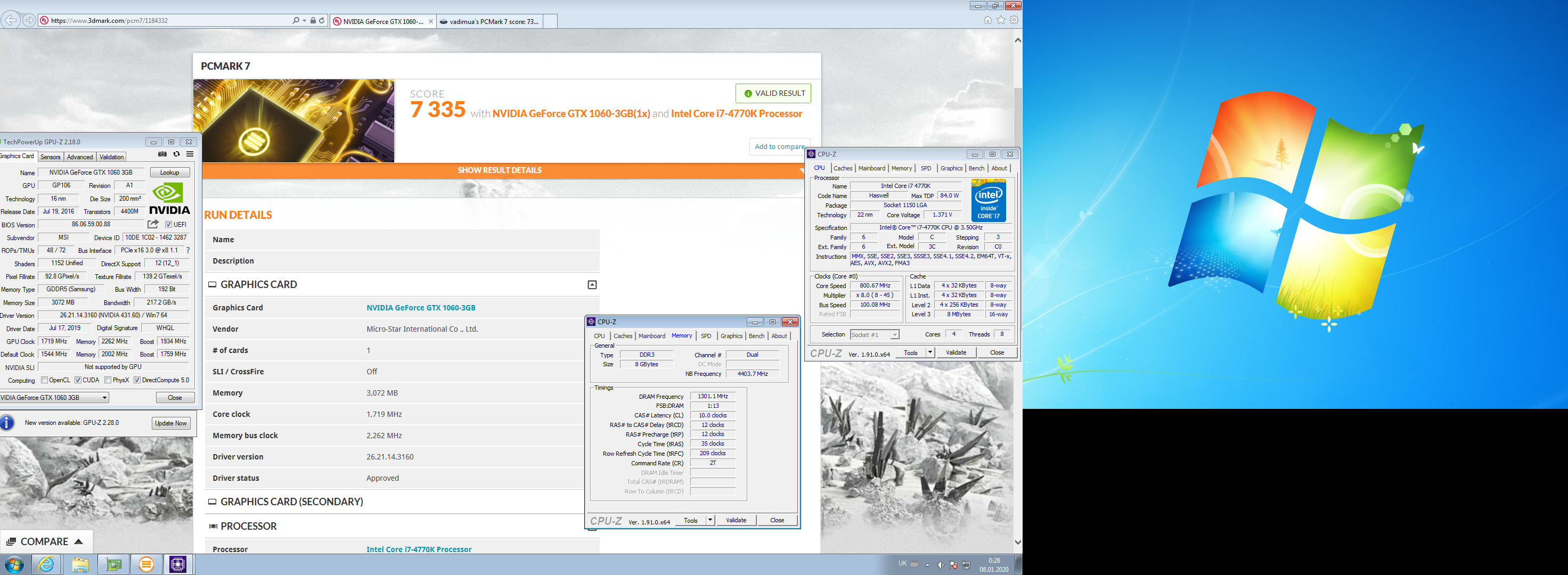Click the browser Favorites star icon
This screenshot has height=575, width=1568.
pyautogui.click(x=1001, y=20)
